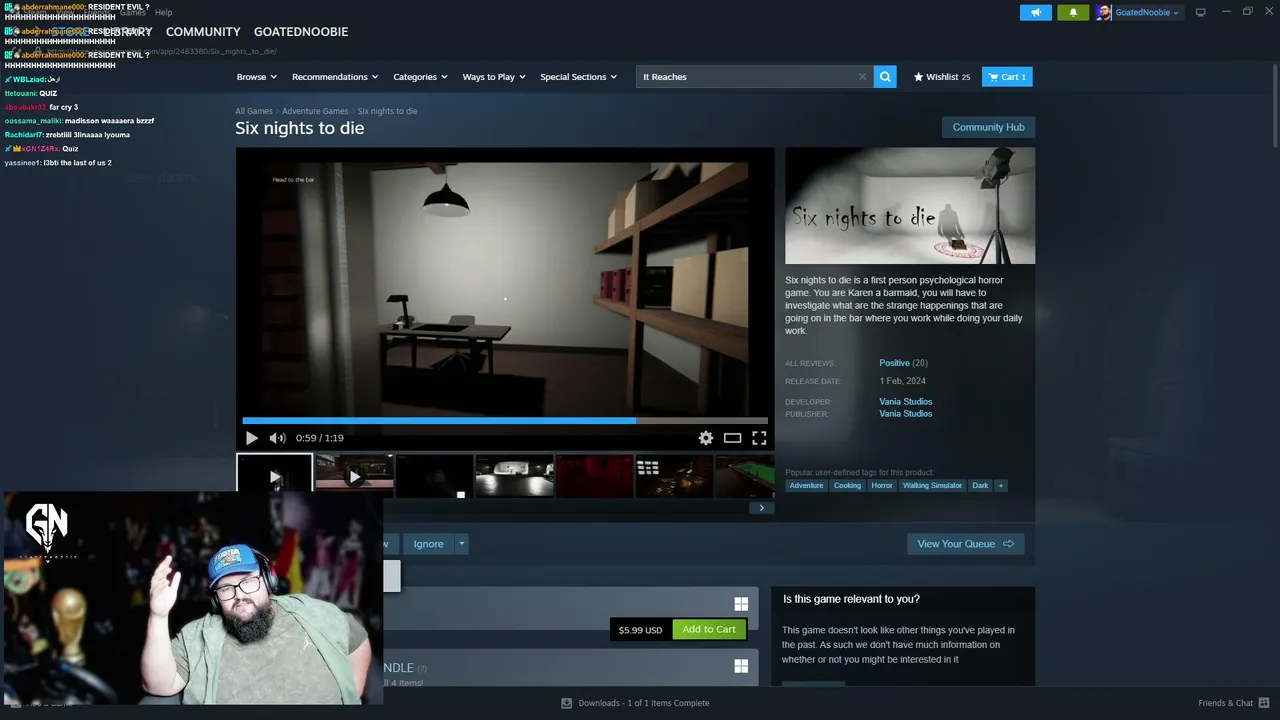Click View Your Queue
Viewport: 1280px width, 720px height.
coord(965,544)
